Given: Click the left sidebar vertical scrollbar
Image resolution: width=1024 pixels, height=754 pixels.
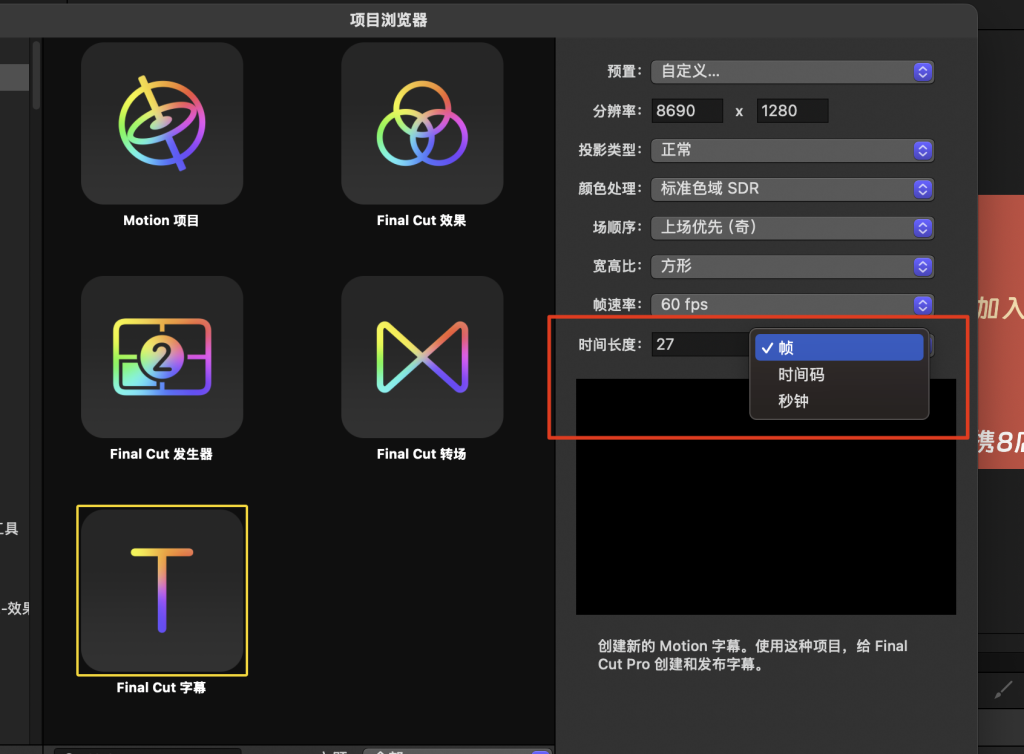Looking at the screenshot, I should point(36,75).
